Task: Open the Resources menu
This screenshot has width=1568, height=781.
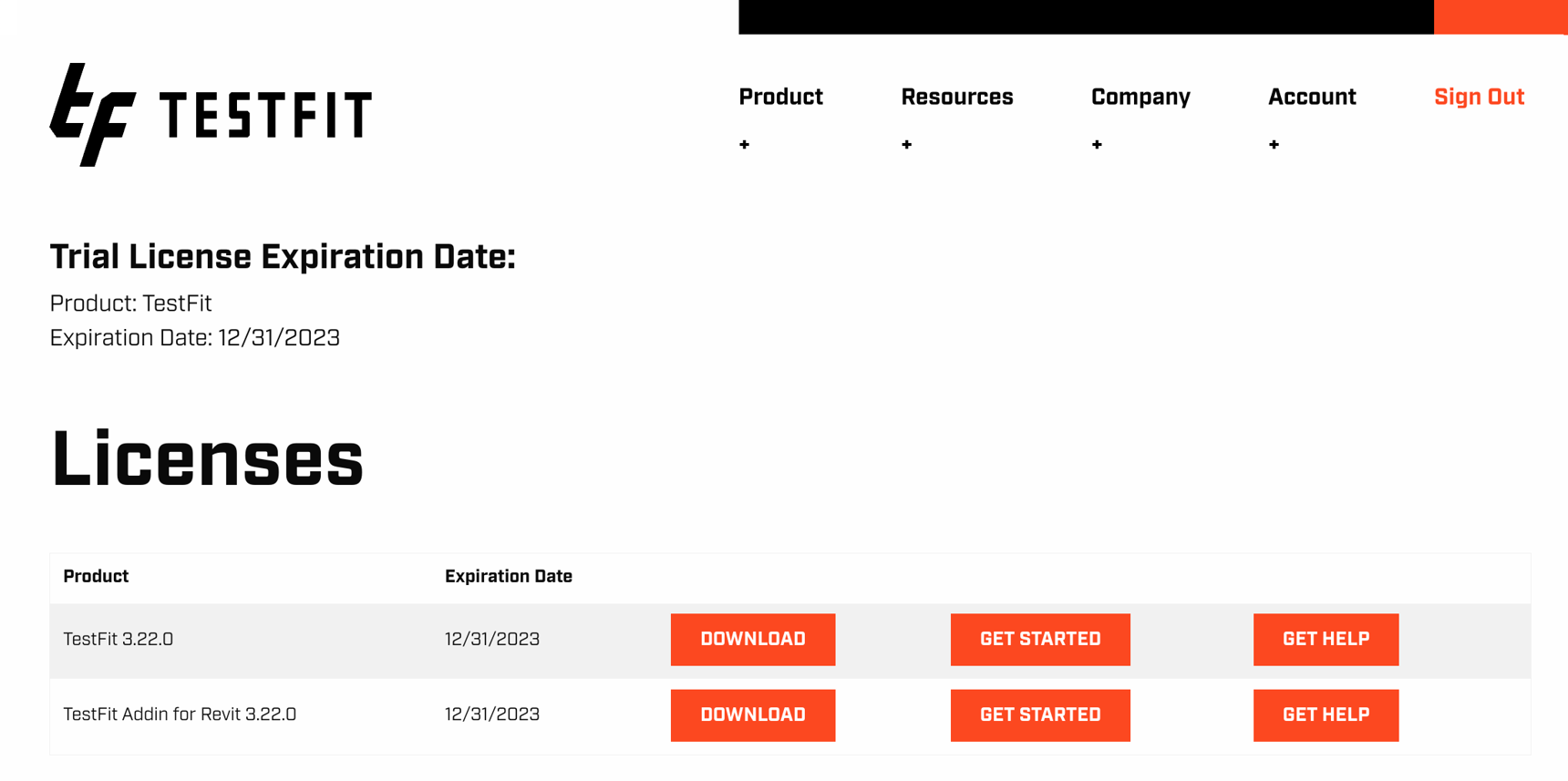Action: pos(956,97)
